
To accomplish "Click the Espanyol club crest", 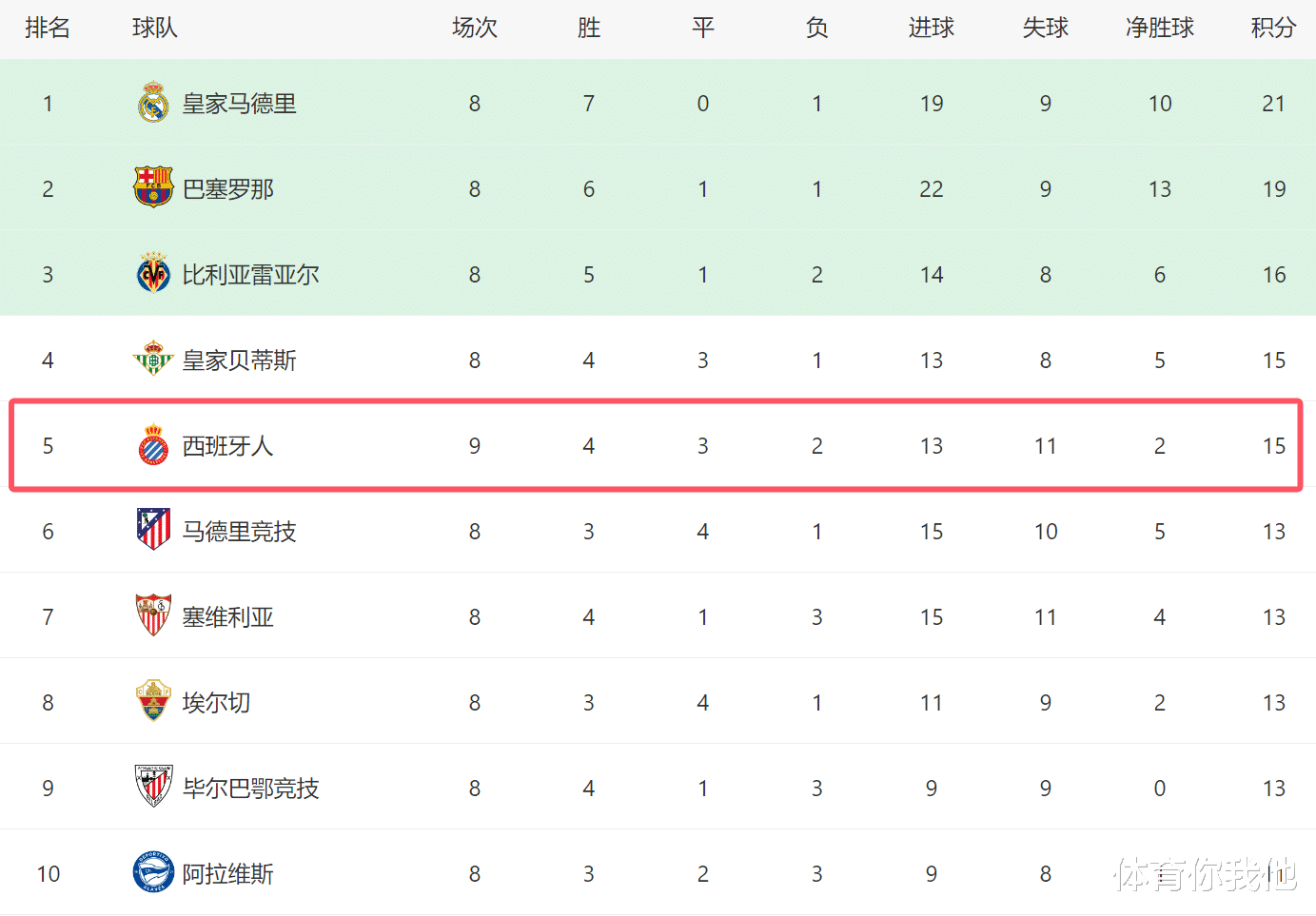I will [153, 445].
